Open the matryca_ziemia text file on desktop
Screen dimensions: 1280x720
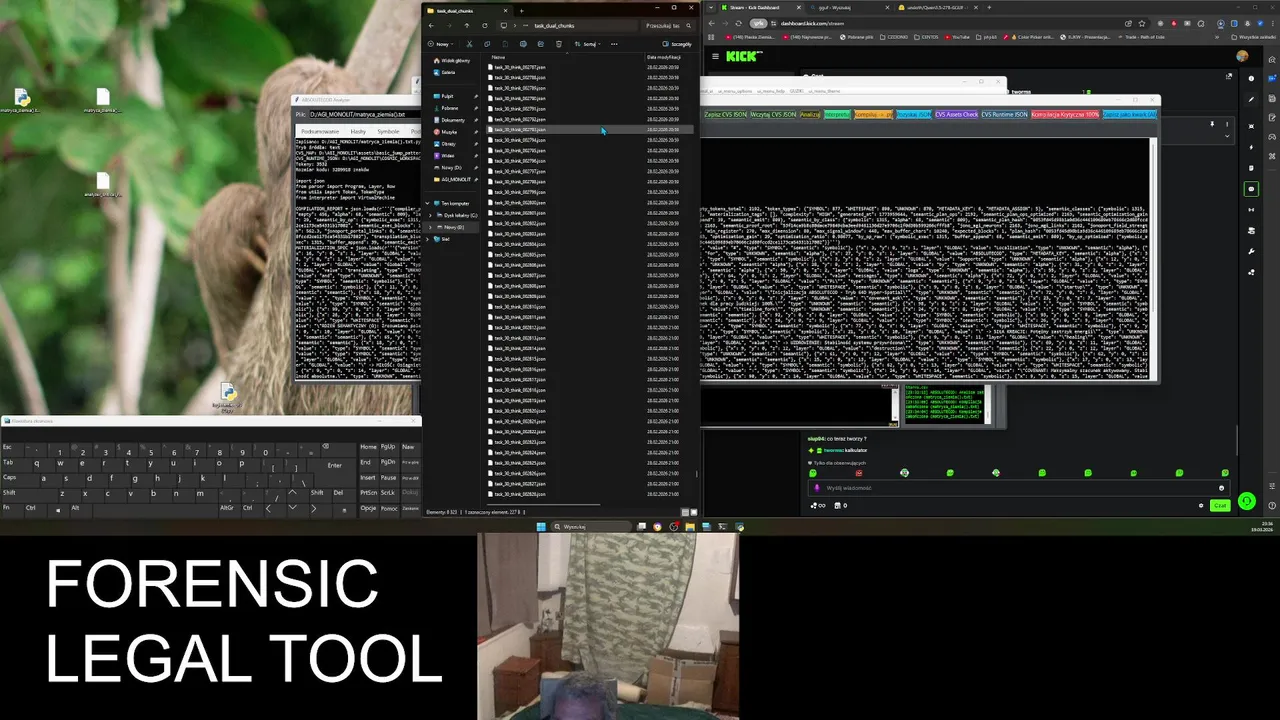coord(103,101)
